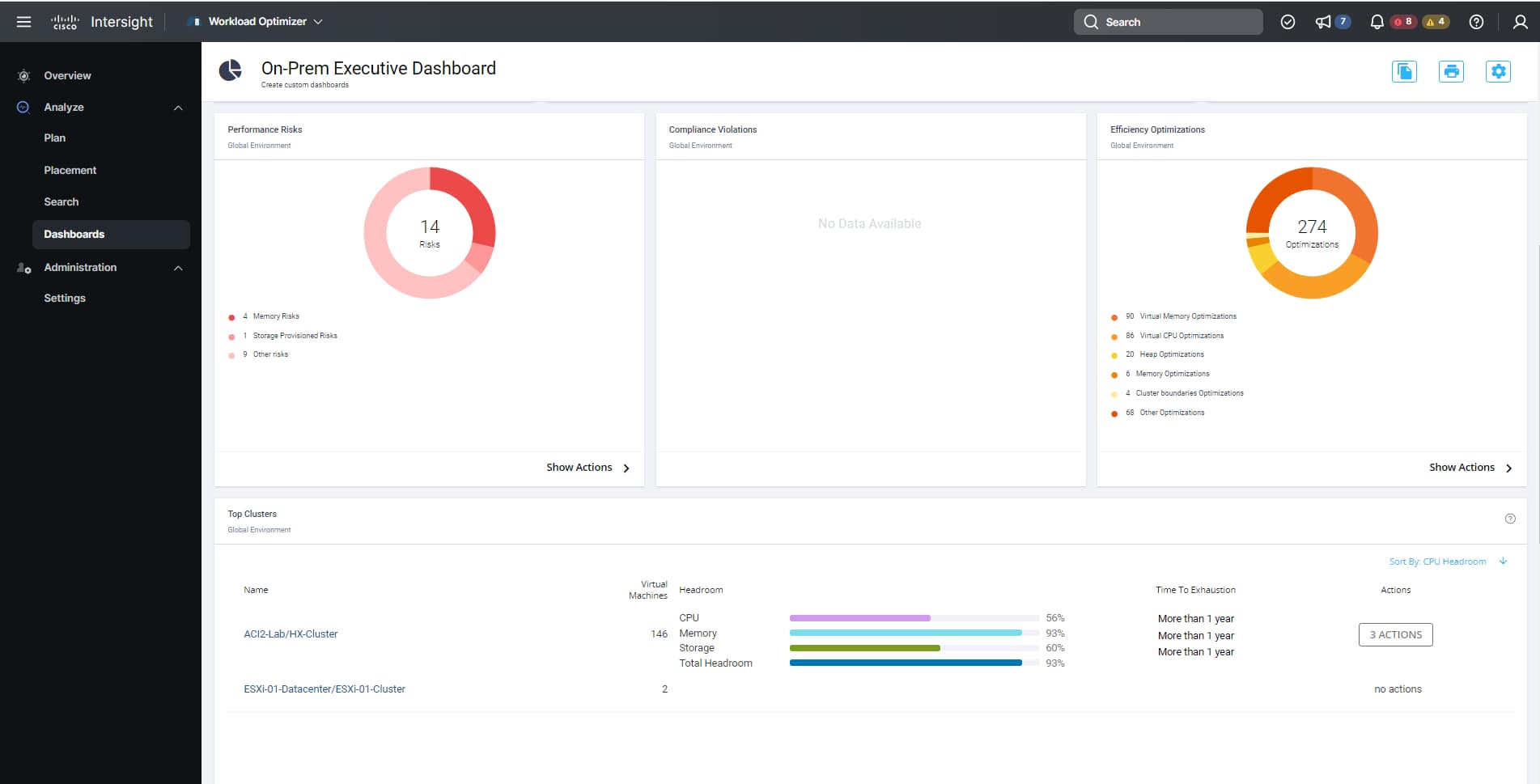Open the ACI2-Lab/HX-Cluster link
Viewport: 1540px width, 784px height.
tap(291, 634)
